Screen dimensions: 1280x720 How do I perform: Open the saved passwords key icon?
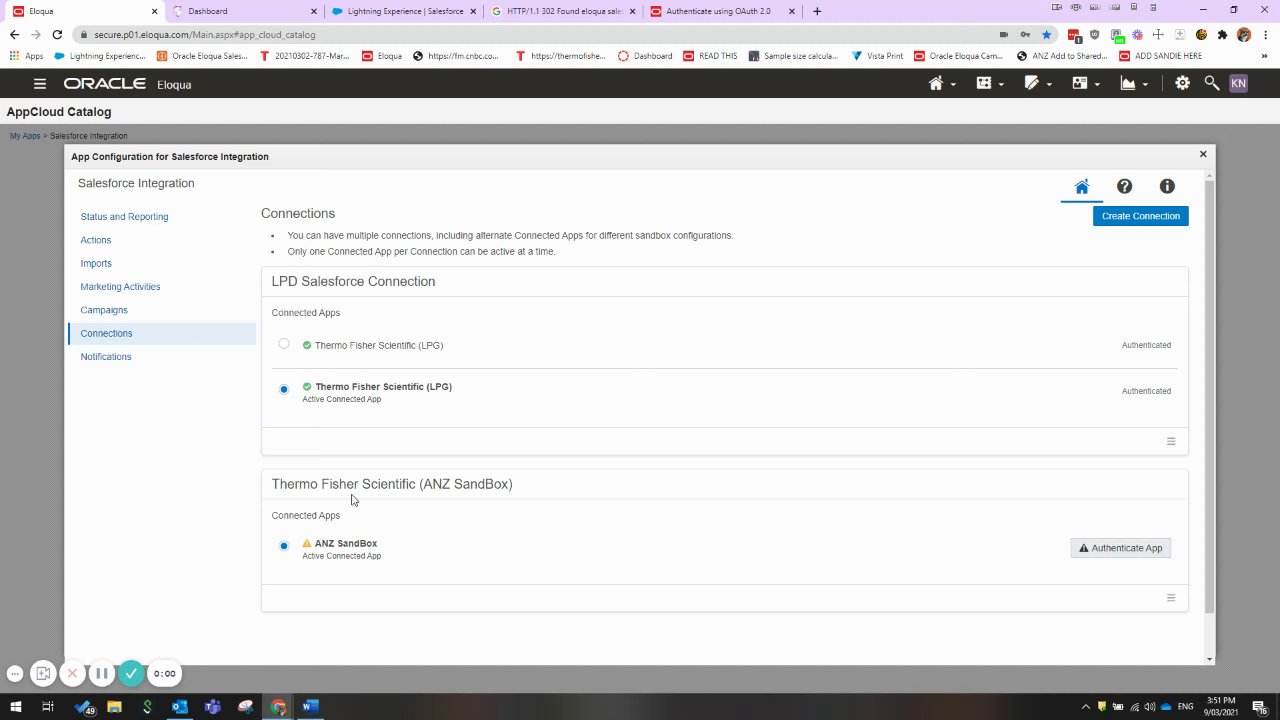1025,35
